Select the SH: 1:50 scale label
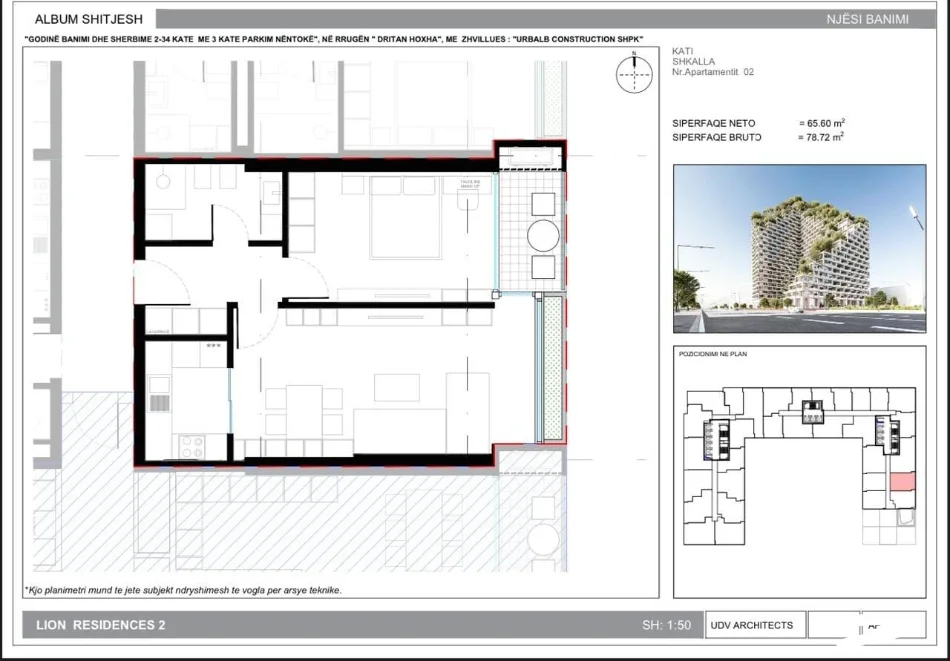Viewport: 950px width, 661px height. (x=666, y=625)
